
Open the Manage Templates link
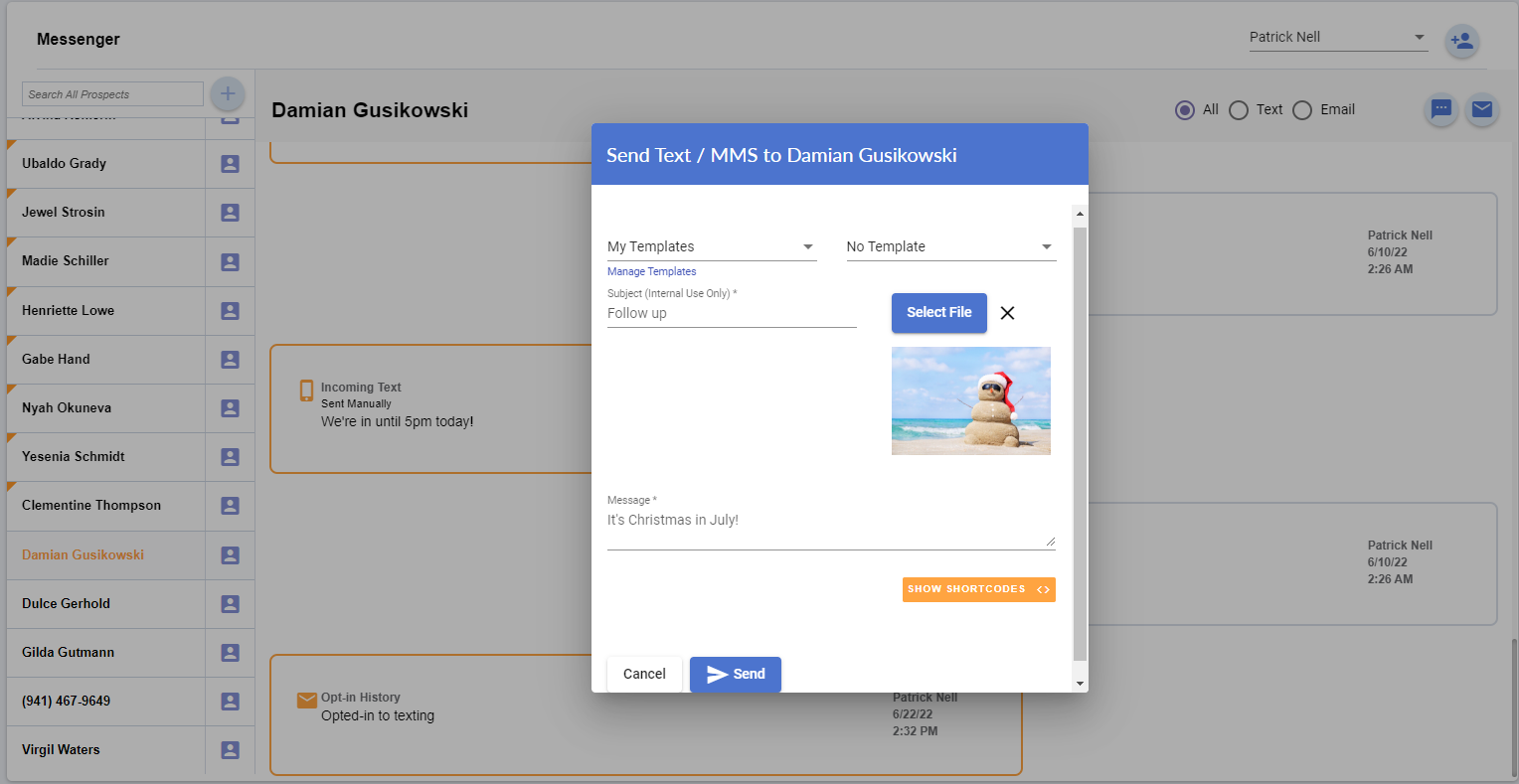651,271
